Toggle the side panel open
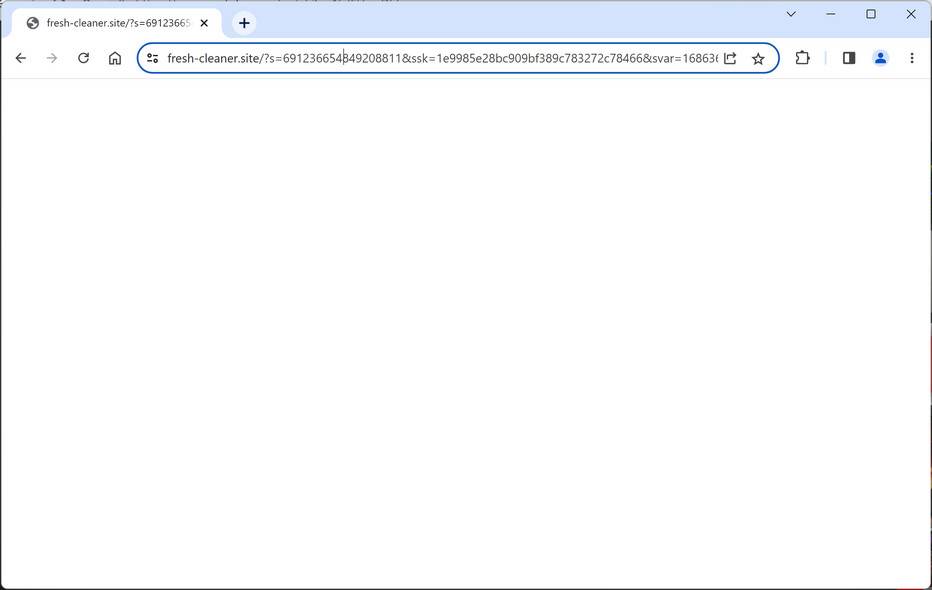932x590 pixels. pos(849,58)
